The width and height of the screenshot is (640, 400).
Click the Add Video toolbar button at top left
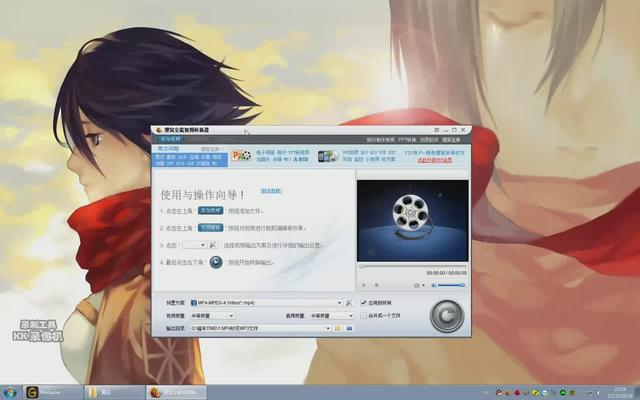(170, 140)
